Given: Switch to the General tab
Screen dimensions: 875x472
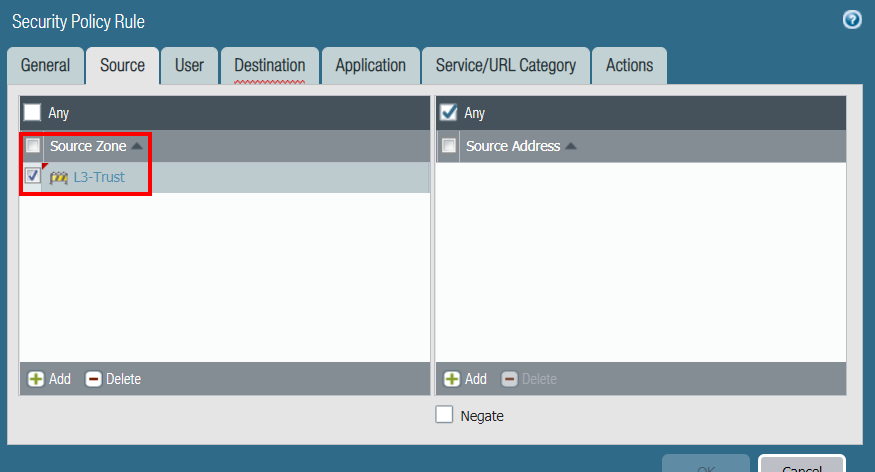Looking at the screenshot, I should coord(46,65).
